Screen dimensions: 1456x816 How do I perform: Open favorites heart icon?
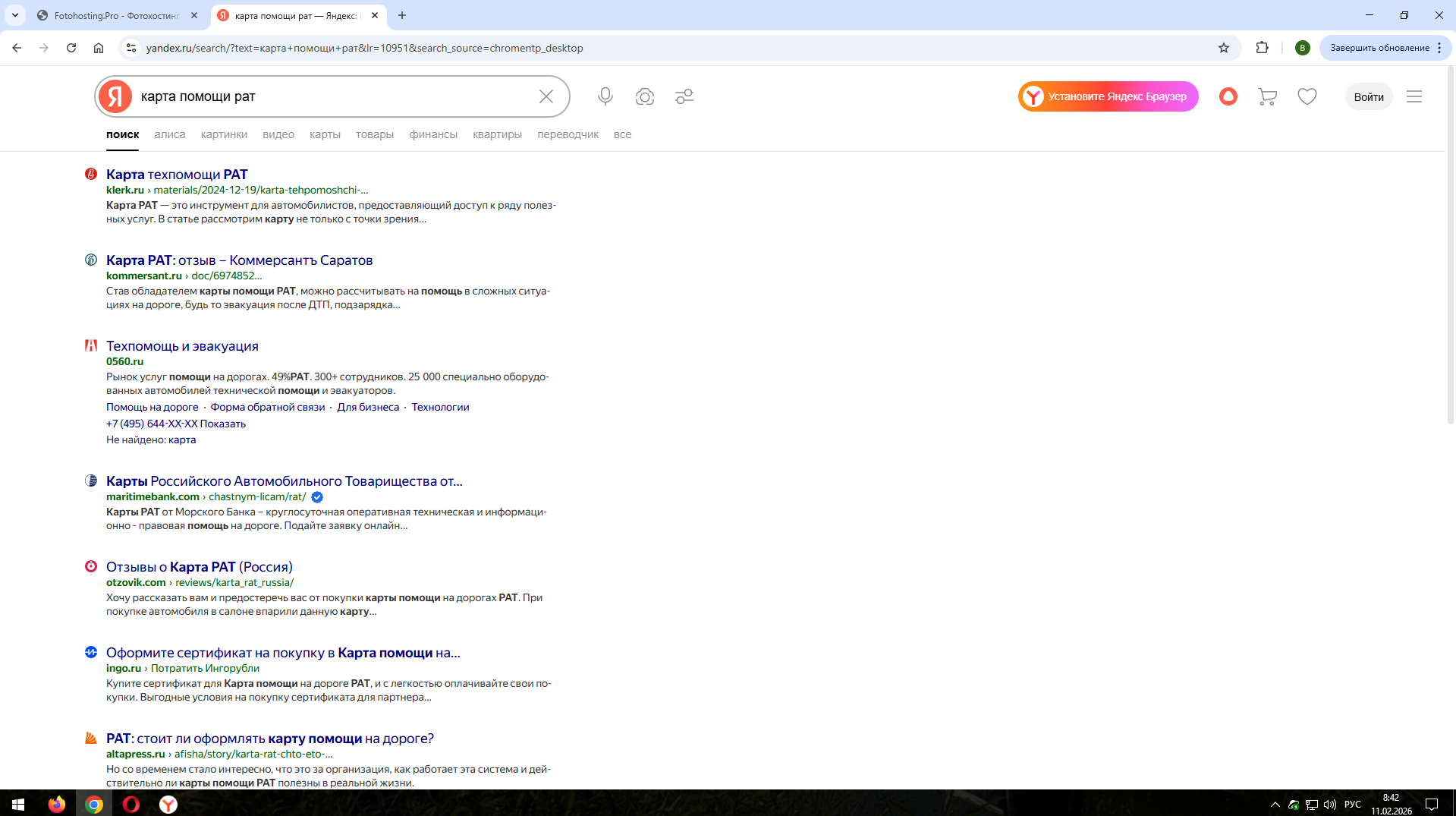[x=1307, y=96]
